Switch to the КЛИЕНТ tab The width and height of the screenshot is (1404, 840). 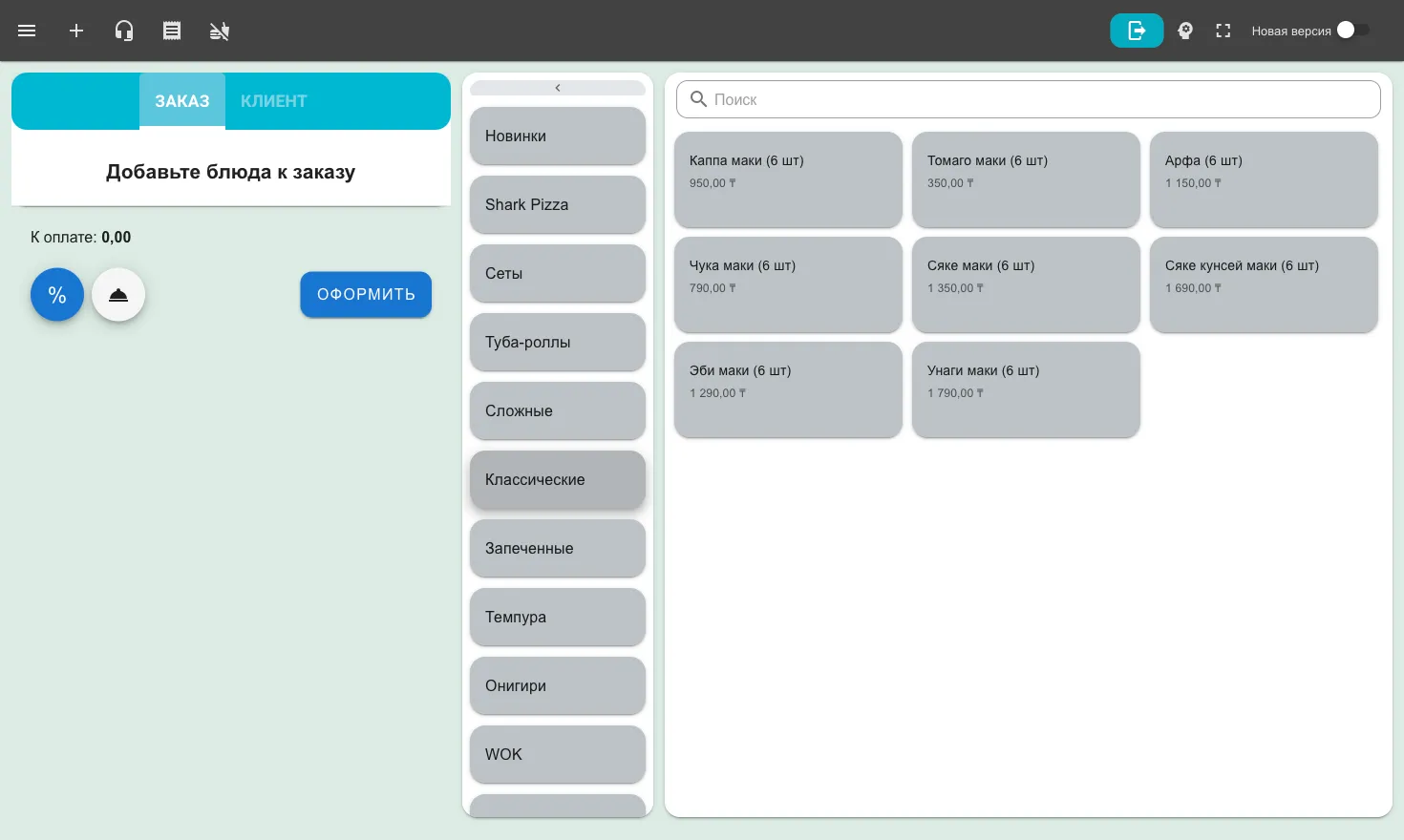click(274, 101)
